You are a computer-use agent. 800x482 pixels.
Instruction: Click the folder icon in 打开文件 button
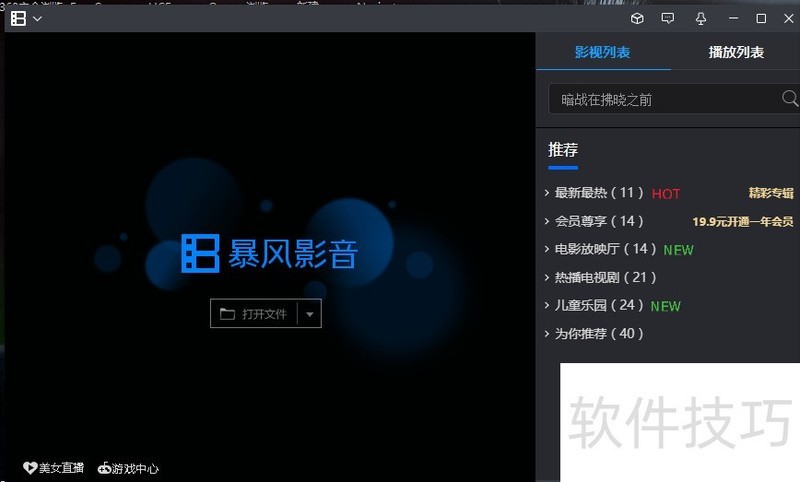click(227, 314)
